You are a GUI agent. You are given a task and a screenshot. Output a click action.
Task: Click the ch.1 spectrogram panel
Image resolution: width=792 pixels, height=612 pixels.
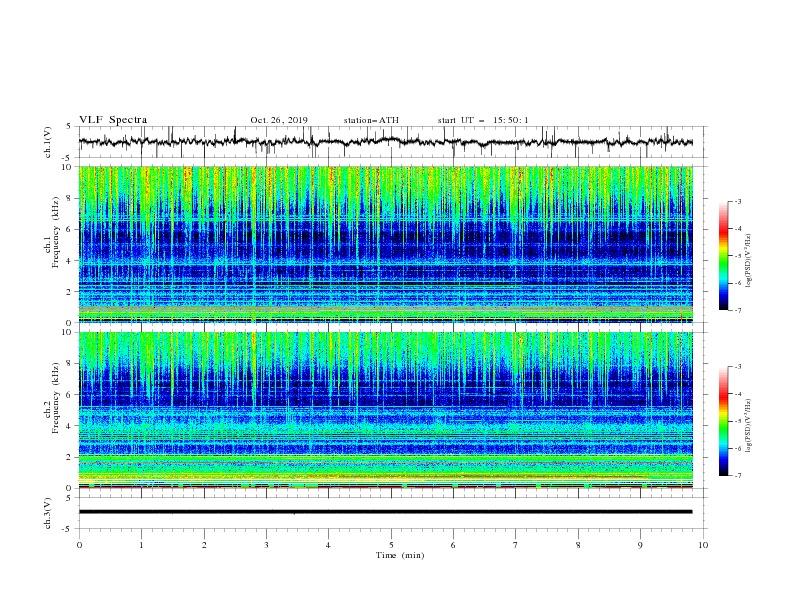click(385, 244)
